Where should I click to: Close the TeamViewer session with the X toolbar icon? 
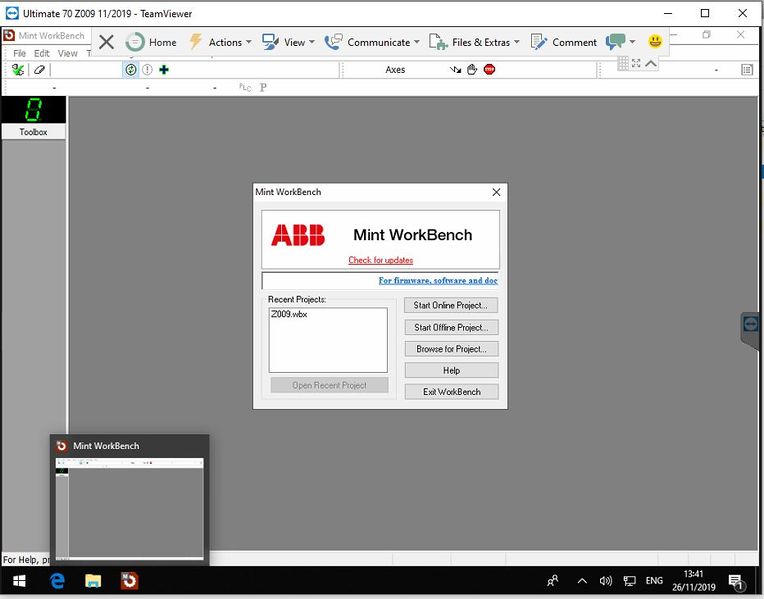click(x=106, y=42)
